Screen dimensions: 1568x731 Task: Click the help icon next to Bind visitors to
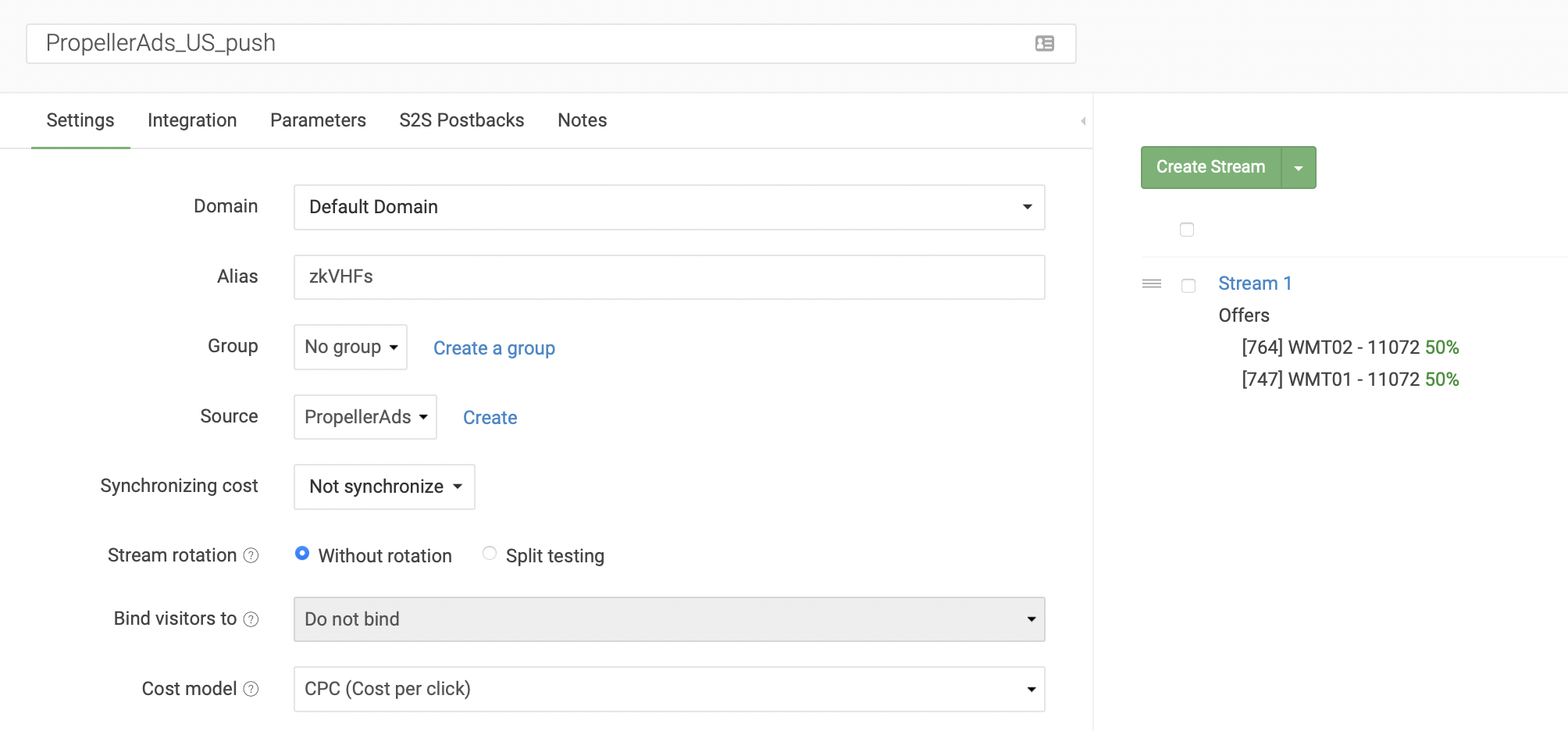tap(251, 619)
